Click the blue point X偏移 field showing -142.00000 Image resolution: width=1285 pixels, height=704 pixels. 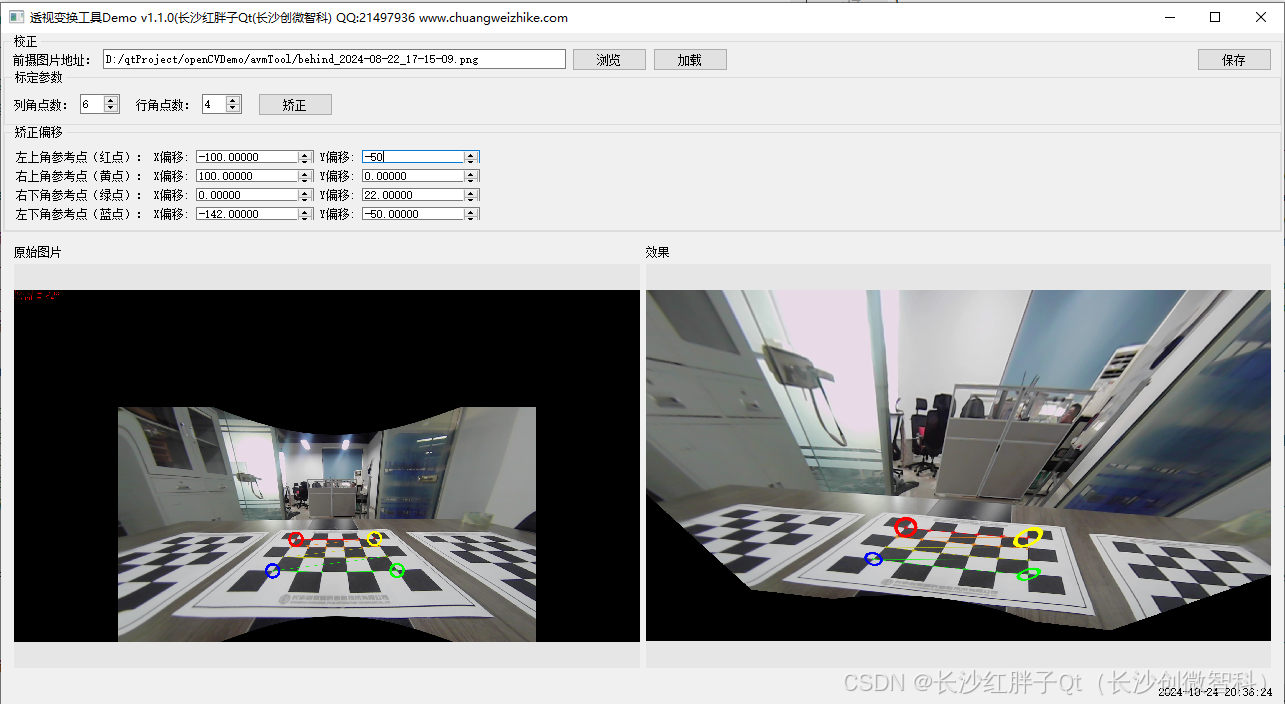click(247, 214)
